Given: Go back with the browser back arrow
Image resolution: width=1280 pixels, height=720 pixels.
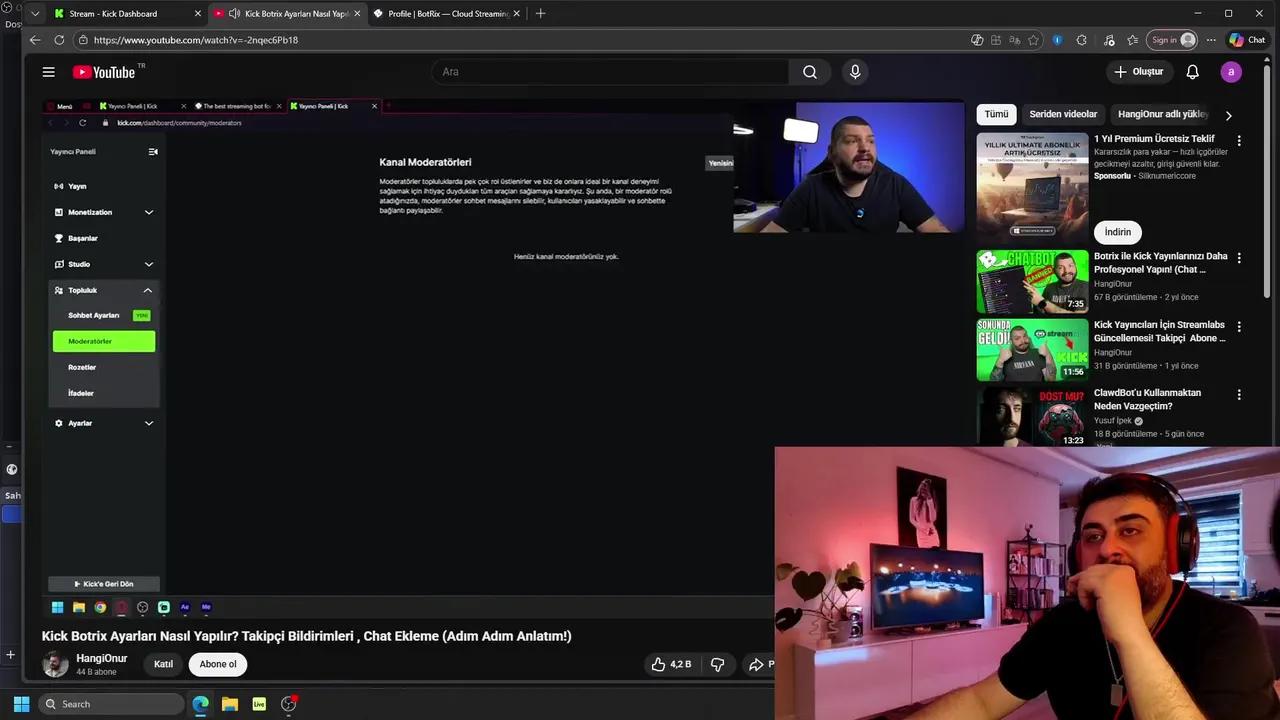Looking at the screenshot, I should tap(35, 40).
